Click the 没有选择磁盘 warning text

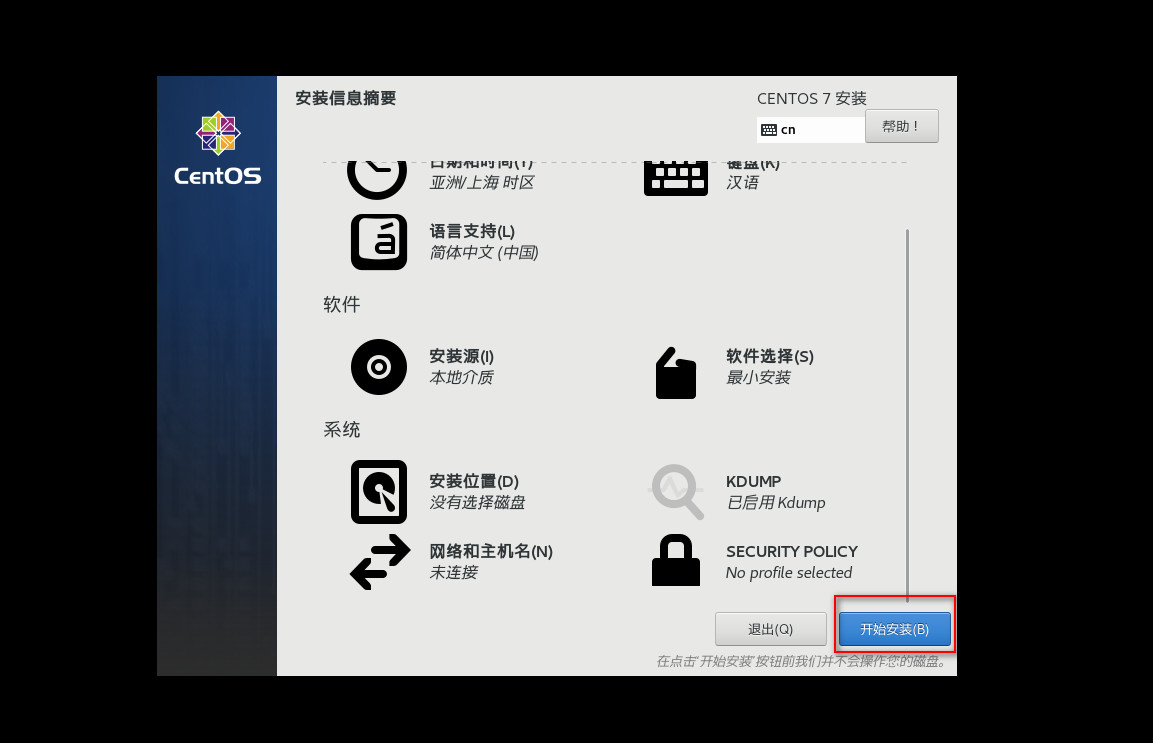tap(478, 503)
